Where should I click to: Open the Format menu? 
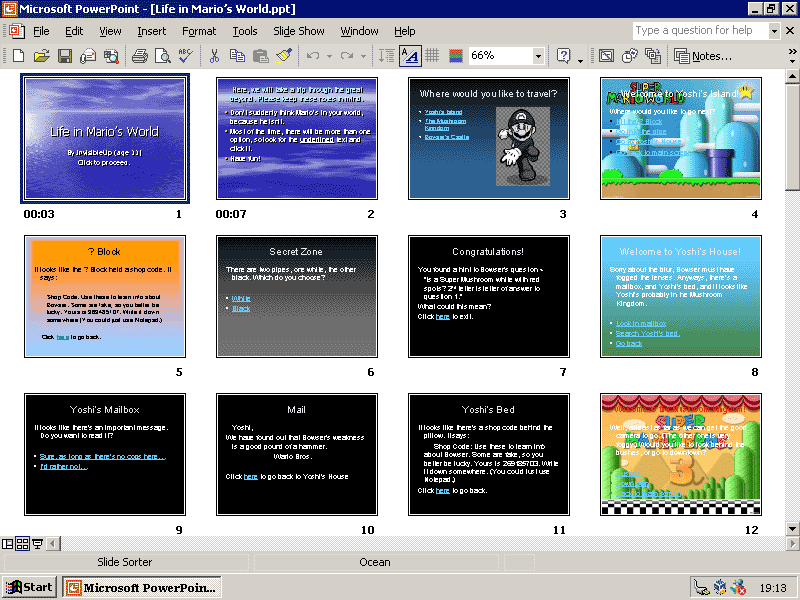tap(199, 31)
